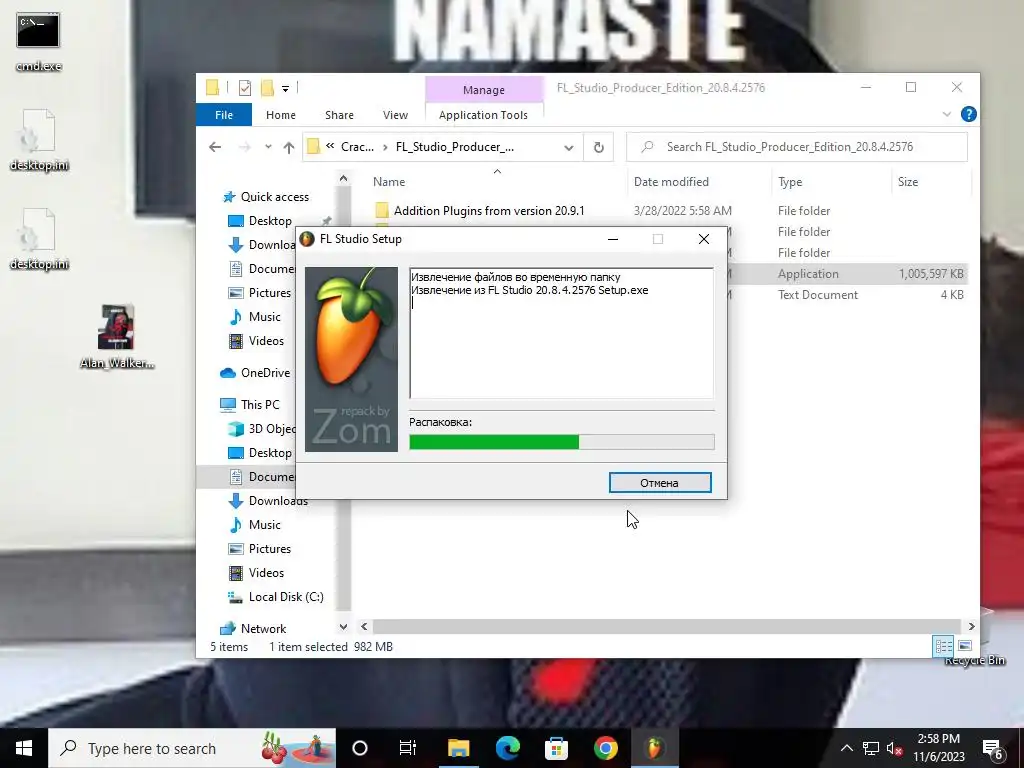Image resolution: width=1024 pixels, height=768 pixels.
Task: Open Microsoft Store from the taskbar
Action: (556, 748)
